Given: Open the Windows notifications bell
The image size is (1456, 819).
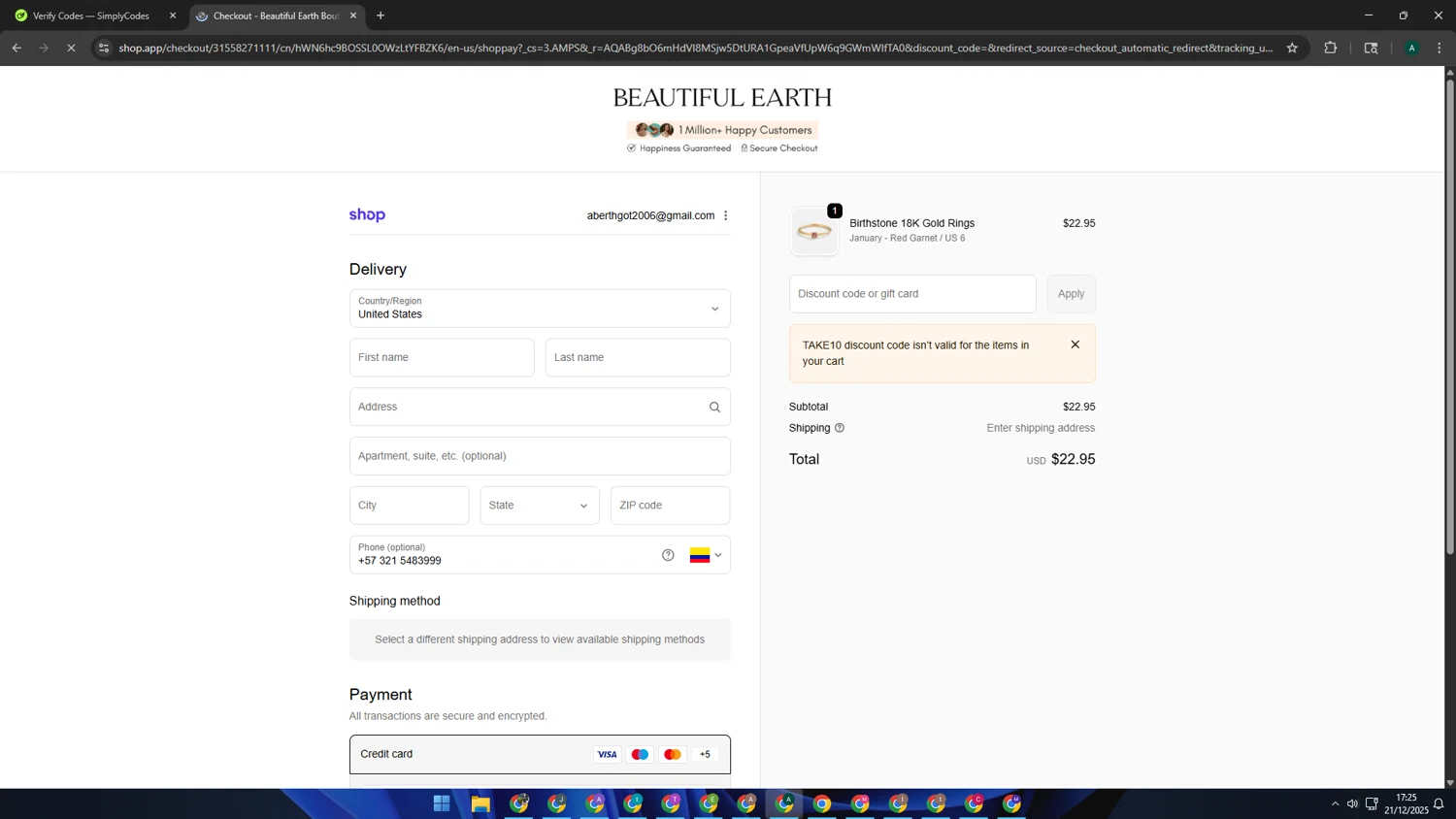Looking at the screenshot, I should [x=1439, y=803].
